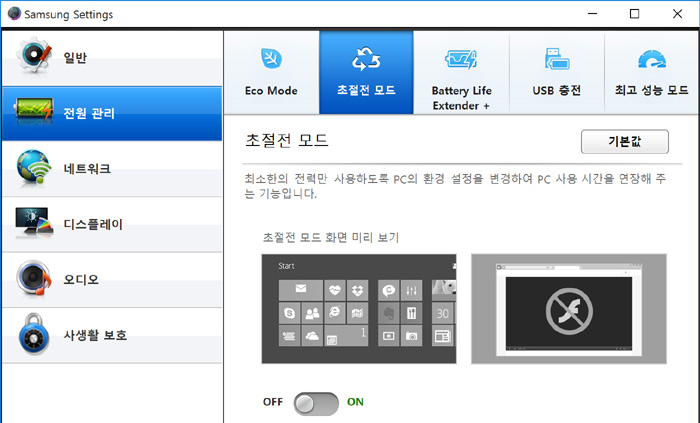Click the Eco Mode leaf icon
The width and height of the screenshot is (700, 423).
click(271, 58)
